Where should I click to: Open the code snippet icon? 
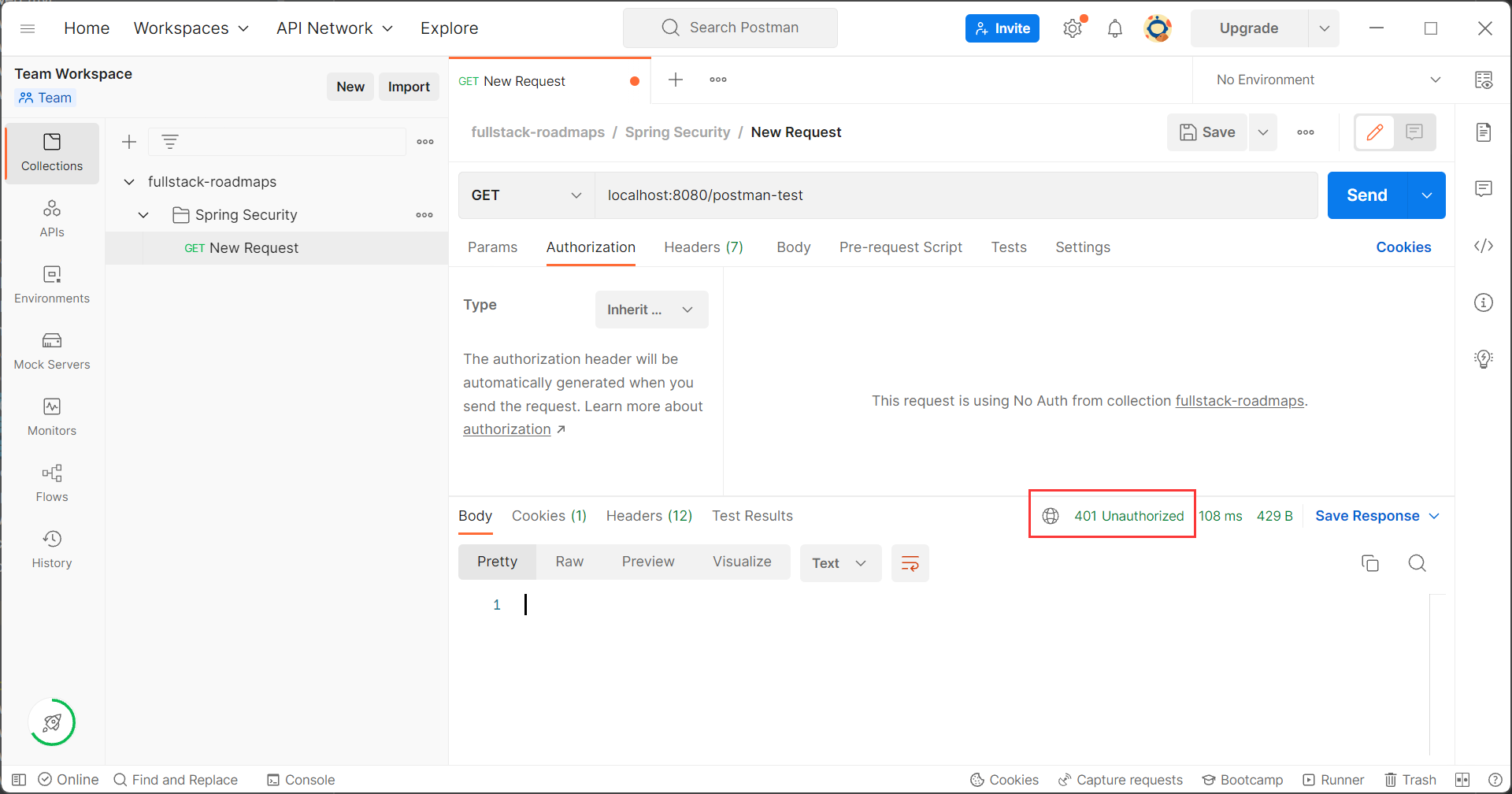pos(1484,246)
